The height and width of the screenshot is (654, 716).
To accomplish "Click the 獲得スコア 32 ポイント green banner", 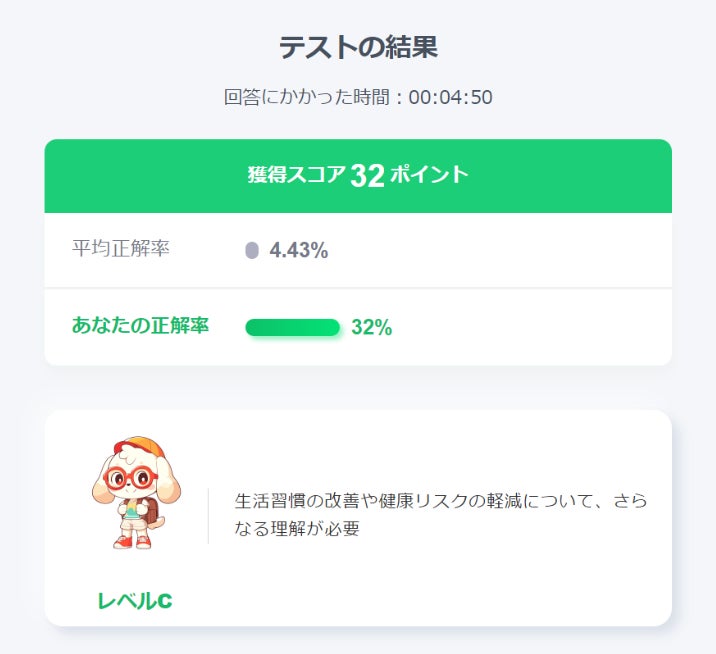I will [x=358, y=176].
